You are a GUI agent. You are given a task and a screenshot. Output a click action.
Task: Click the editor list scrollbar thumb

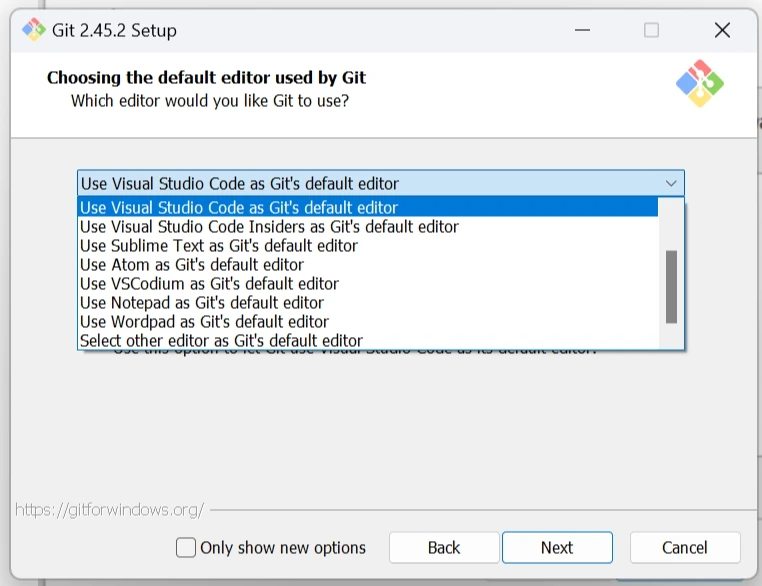tap(671, 286)
